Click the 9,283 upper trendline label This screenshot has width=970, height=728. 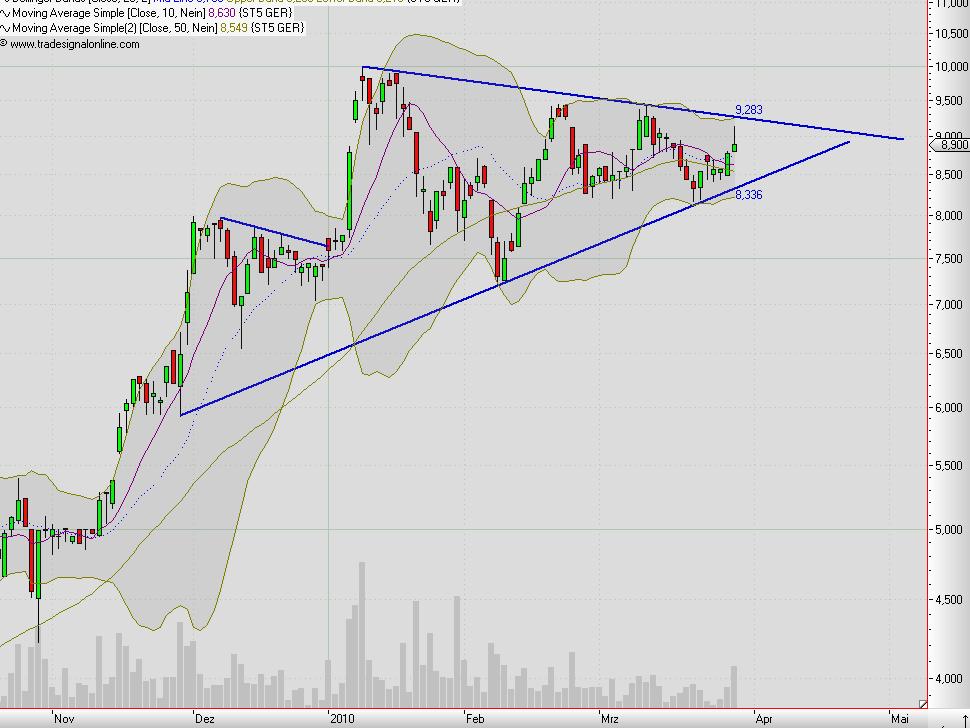click(x=749, y=109)
